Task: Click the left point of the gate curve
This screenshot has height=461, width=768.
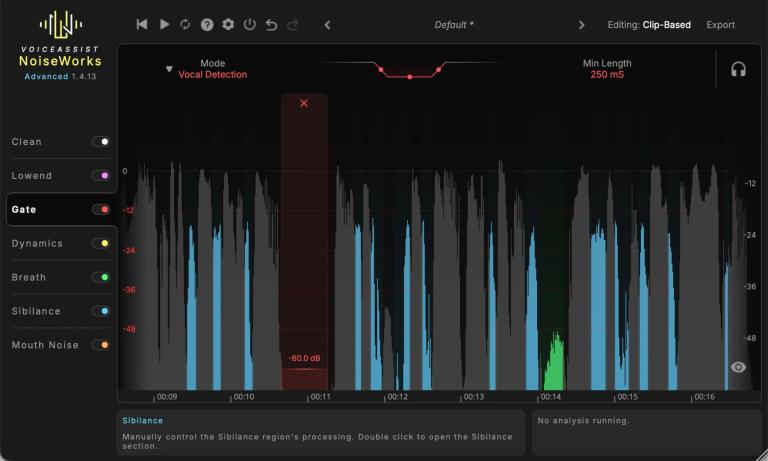Action: pos(381,70)
